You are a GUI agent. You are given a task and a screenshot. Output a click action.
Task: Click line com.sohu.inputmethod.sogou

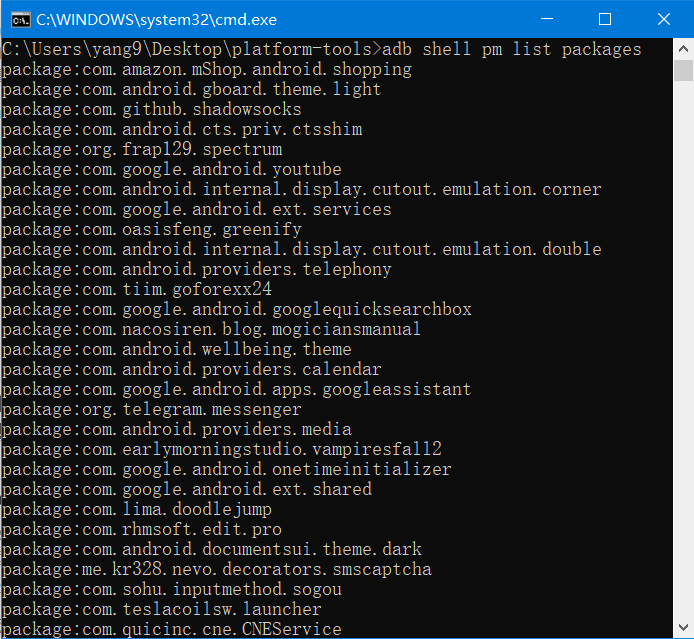(172, 589)
